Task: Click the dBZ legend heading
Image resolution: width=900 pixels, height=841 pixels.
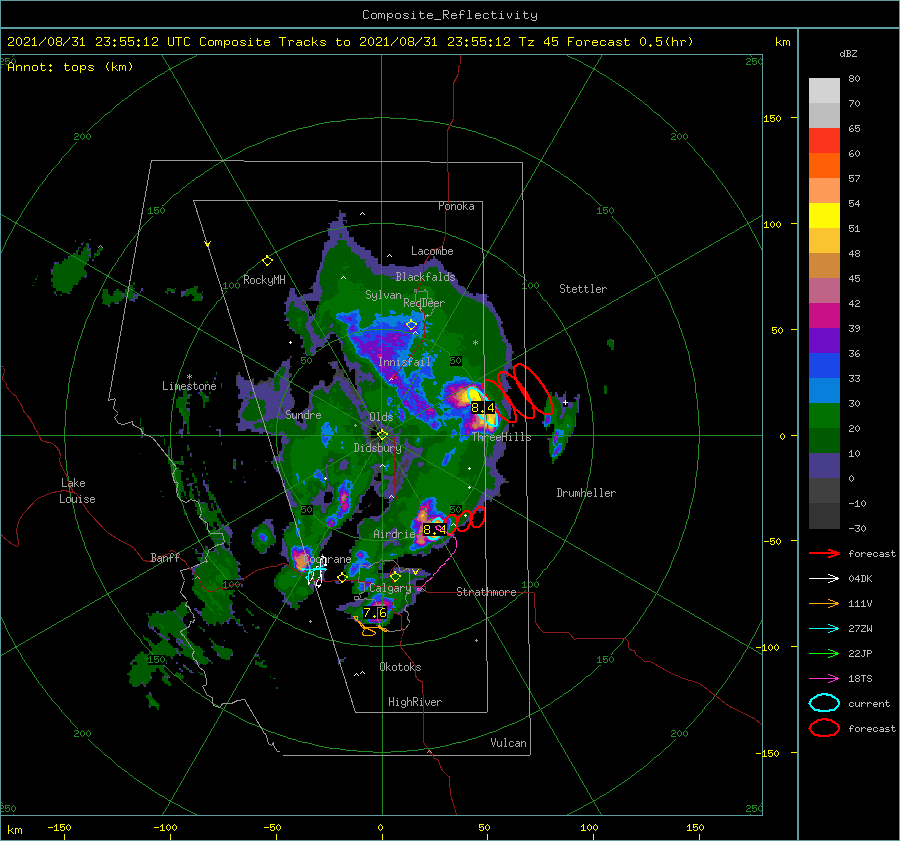Action: (x=848, y=53)
